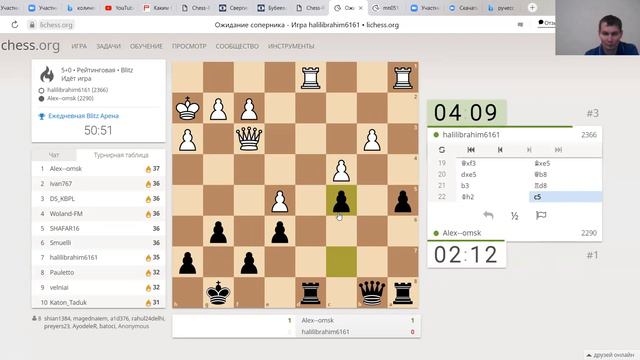Open a new browser tab

(x=532, y=8)
